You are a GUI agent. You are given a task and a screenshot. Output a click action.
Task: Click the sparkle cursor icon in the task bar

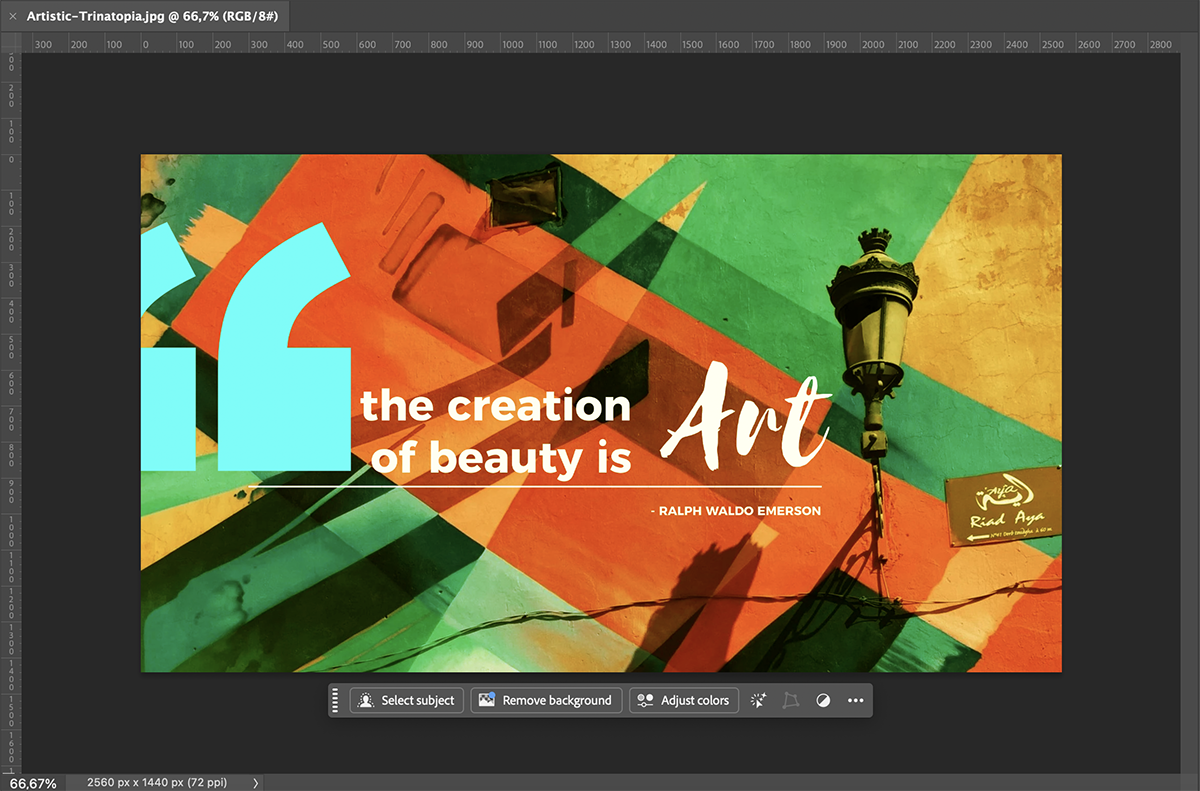[x=759, y=700]
